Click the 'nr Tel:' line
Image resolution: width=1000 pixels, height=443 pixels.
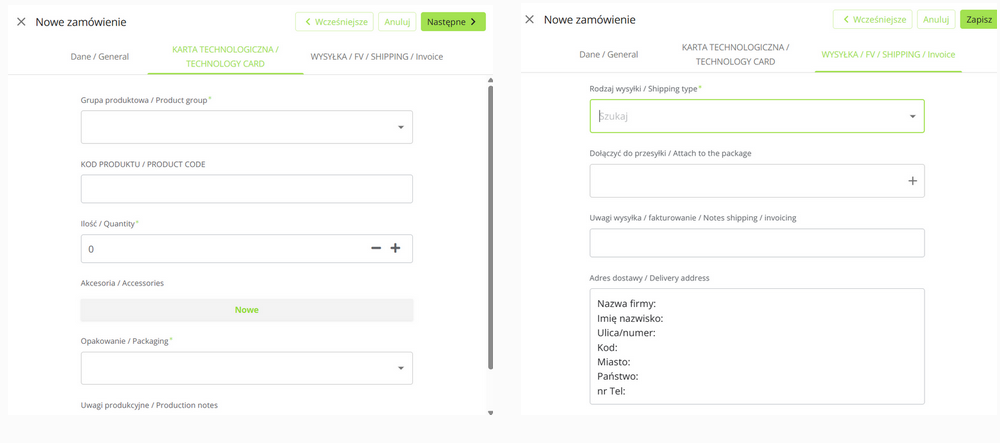coord(611,391)
